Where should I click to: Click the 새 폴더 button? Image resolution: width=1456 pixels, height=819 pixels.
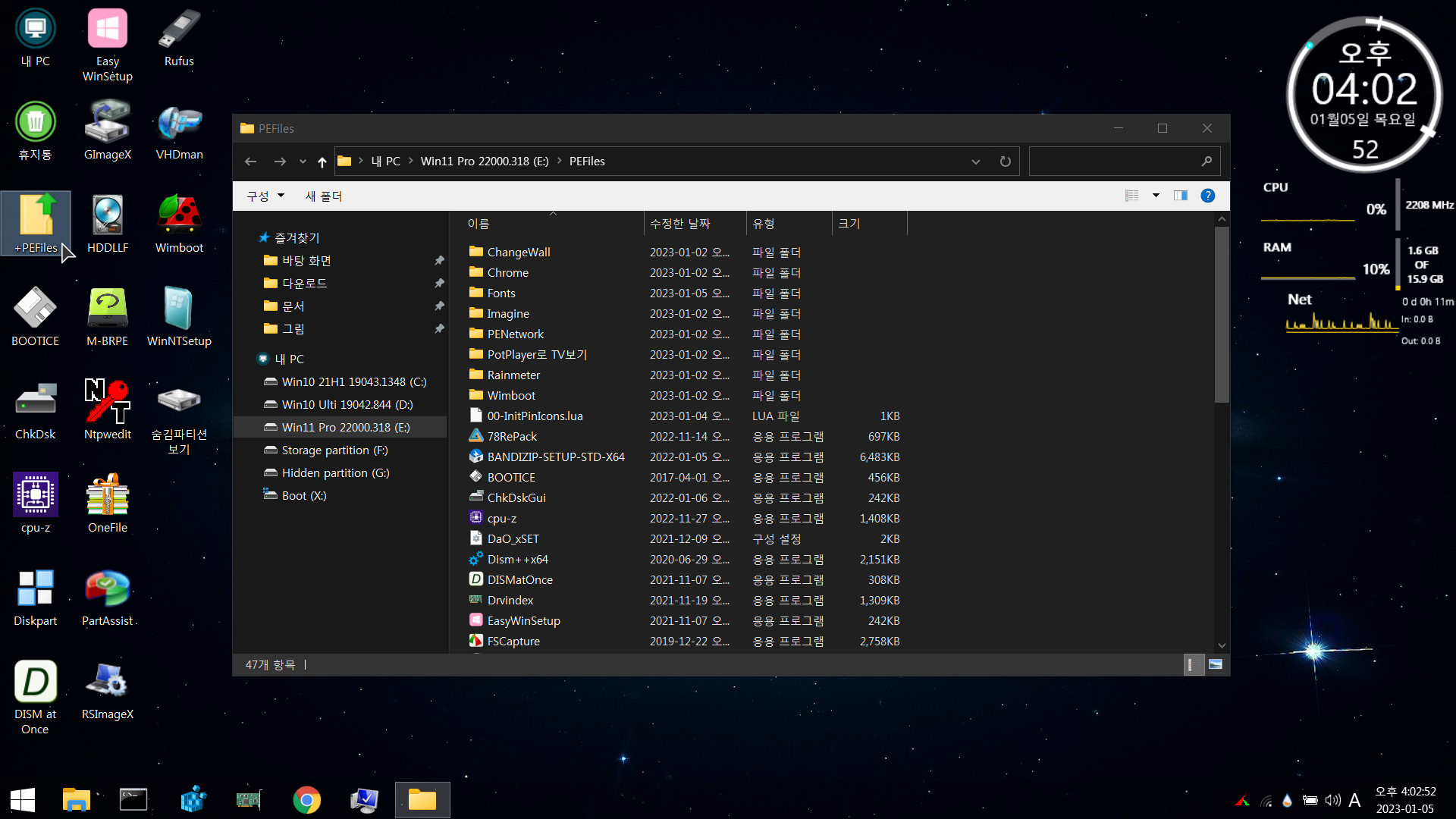324,196
